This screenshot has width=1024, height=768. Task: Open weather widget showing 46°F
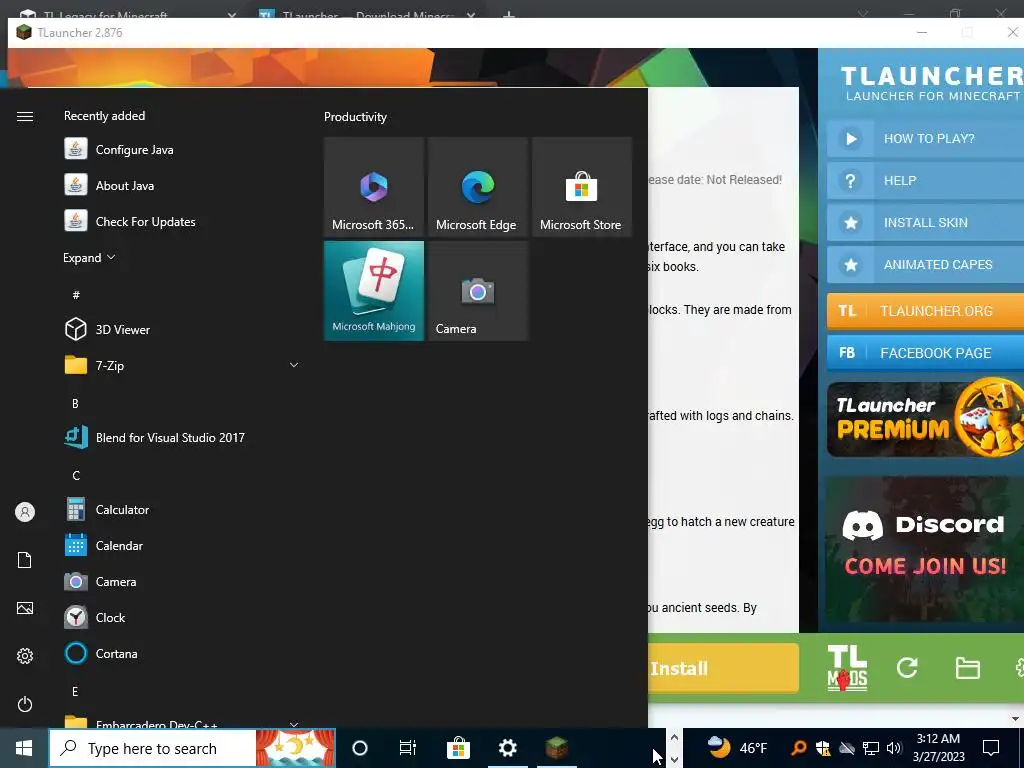(737, 748)
